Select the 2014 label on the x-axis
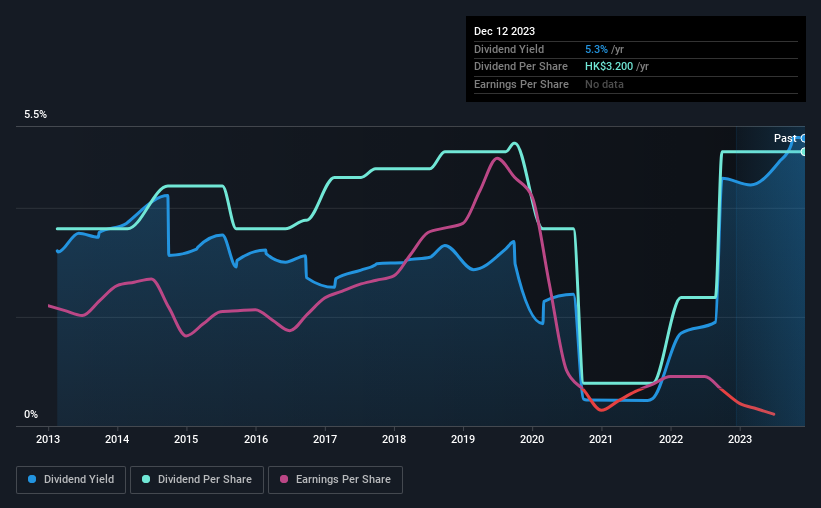Image resolution: width=821 pixels, height=508 pixels. [117, 439]
